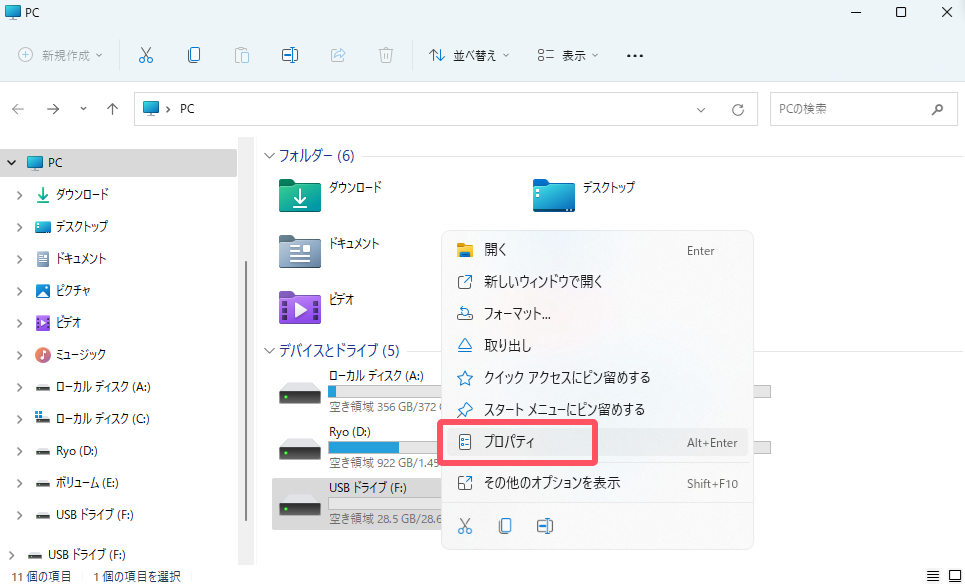The image size is (965, 586).
Task: Collapse the フォルダー (6) section
Action: 268,156
